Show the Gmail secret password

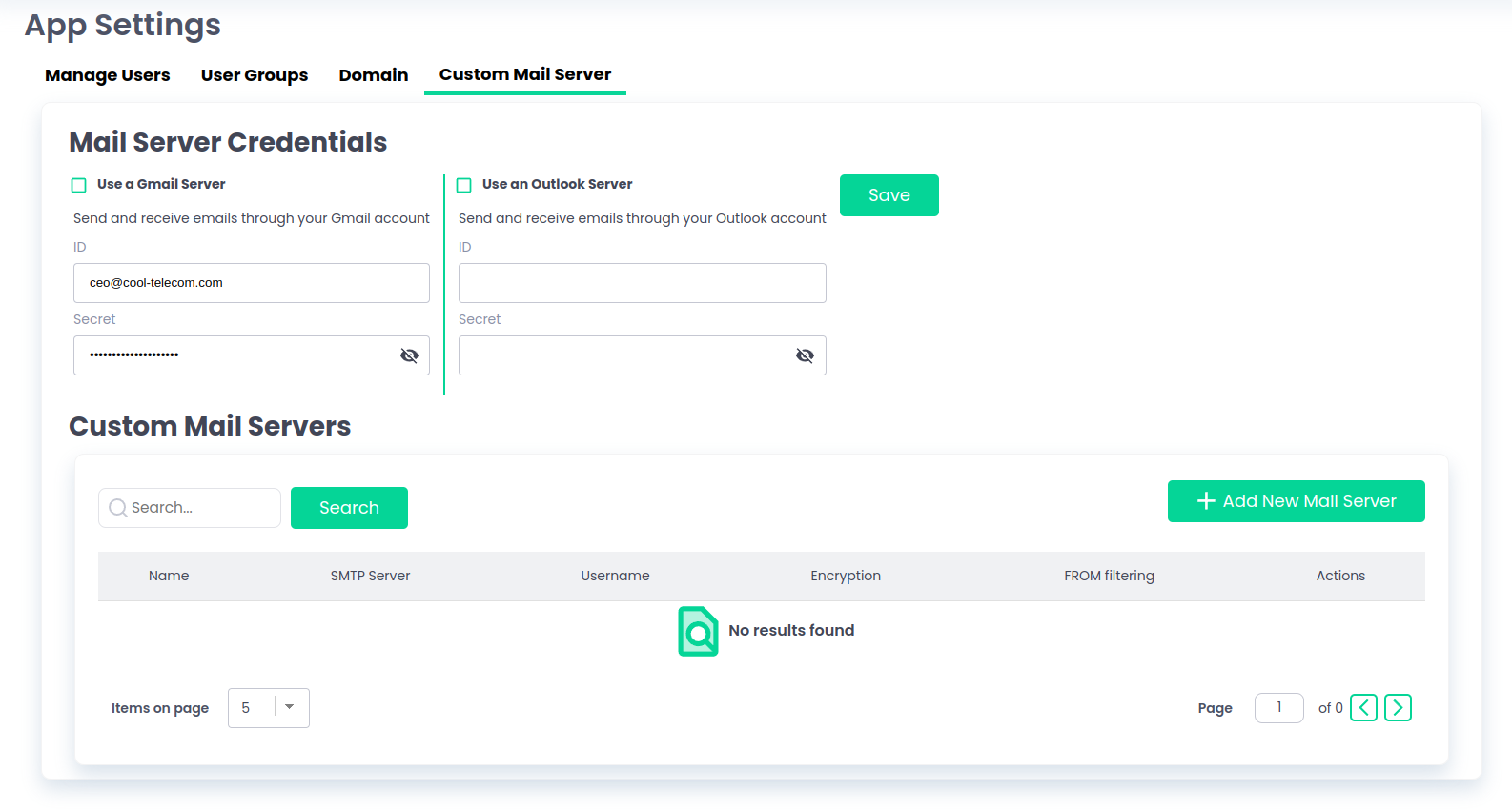(409, 355)
